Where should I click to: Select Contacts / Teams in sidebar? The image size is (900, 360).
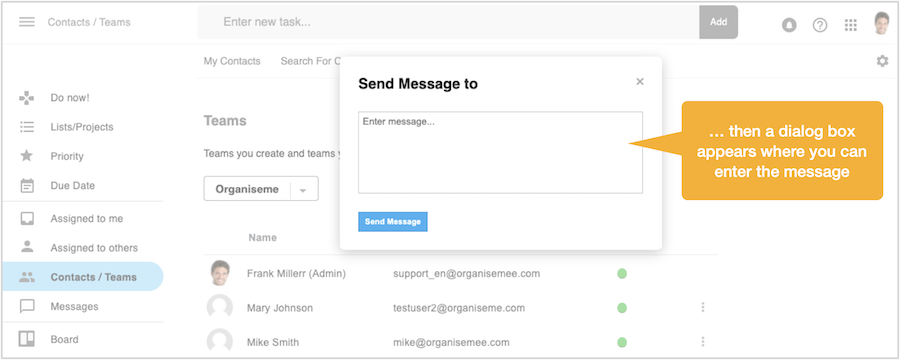click(x=83, y=276)
